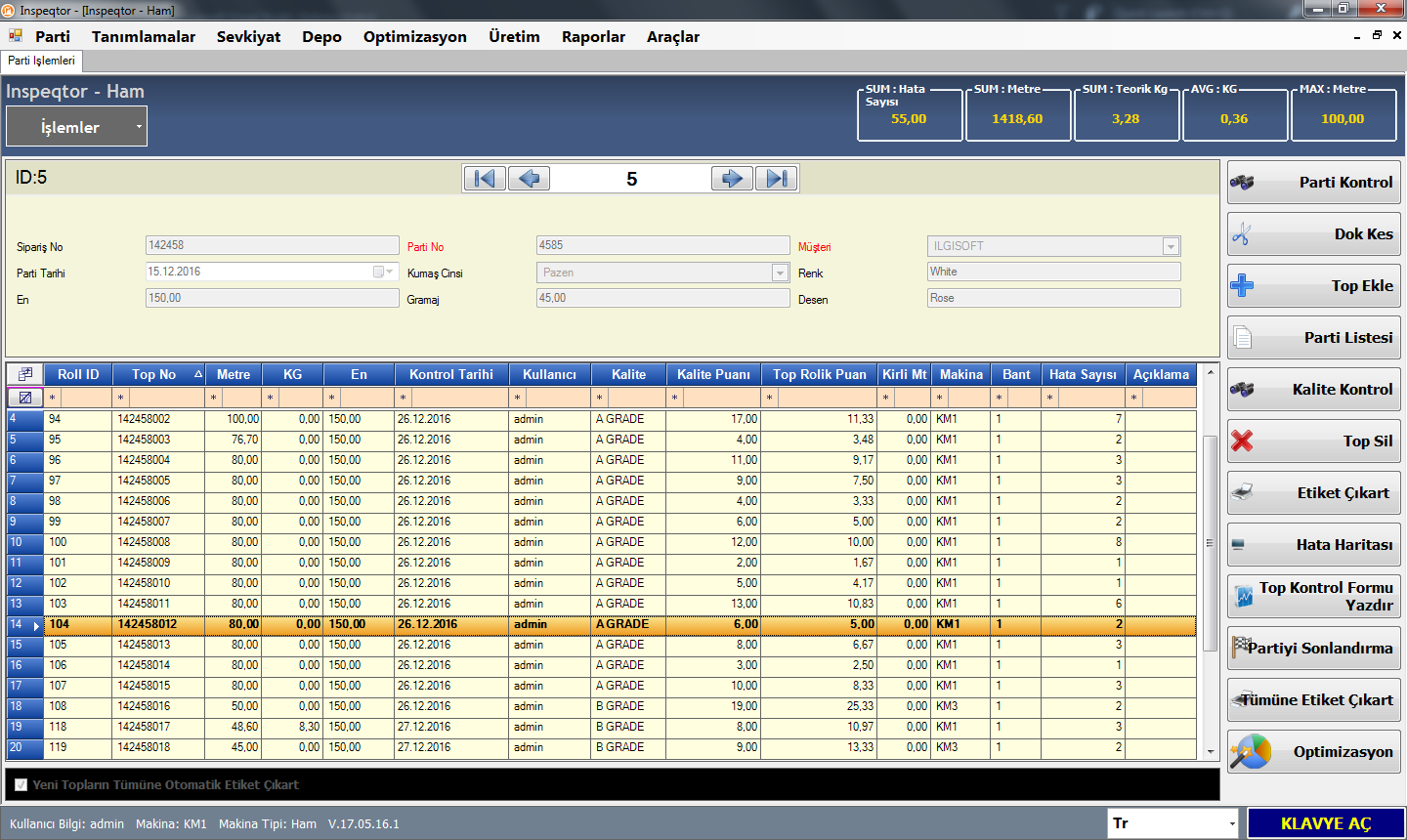The height and width of the screenshot is (840, 1407).
Task: Click the table vertical scrollbar thumb
Action: point(1210,543)
